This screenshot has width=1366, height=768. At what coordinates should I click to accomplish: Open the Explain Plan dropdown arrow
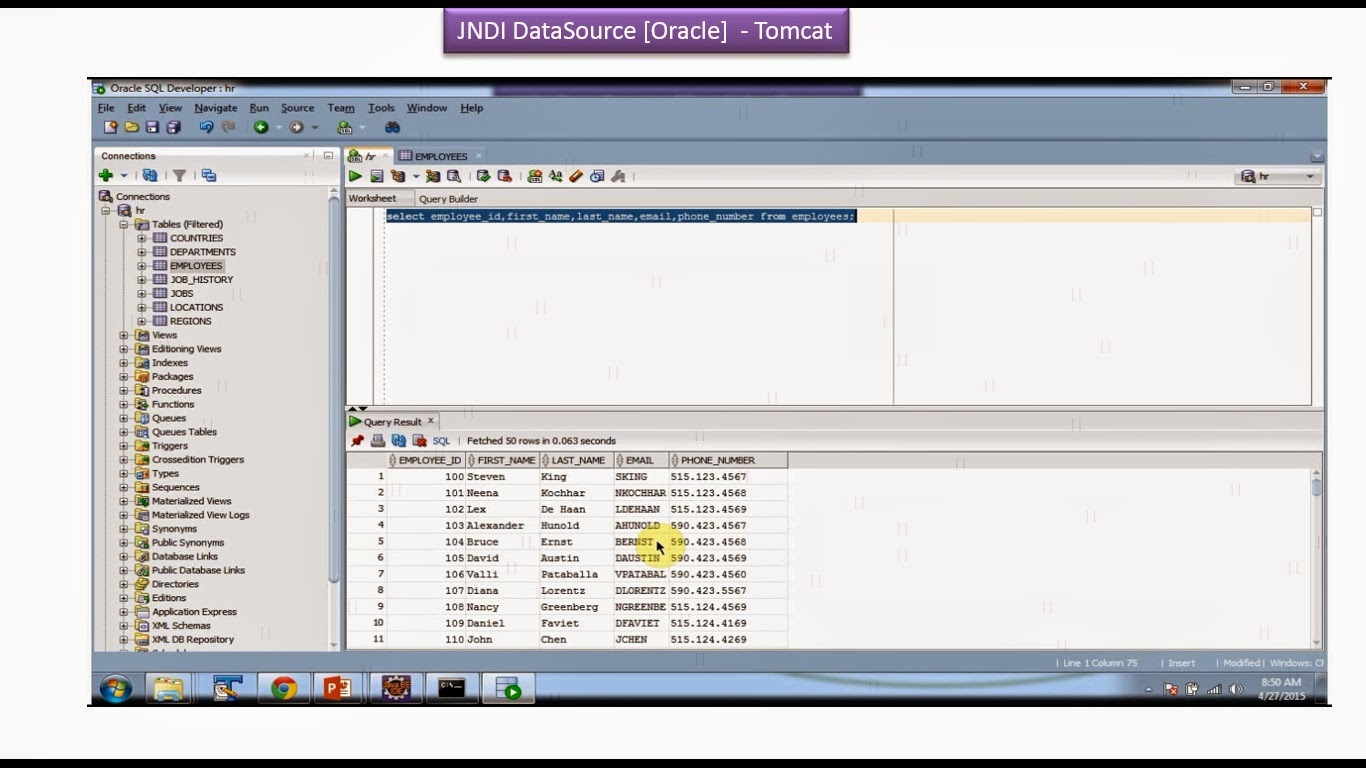pos(416,177)
